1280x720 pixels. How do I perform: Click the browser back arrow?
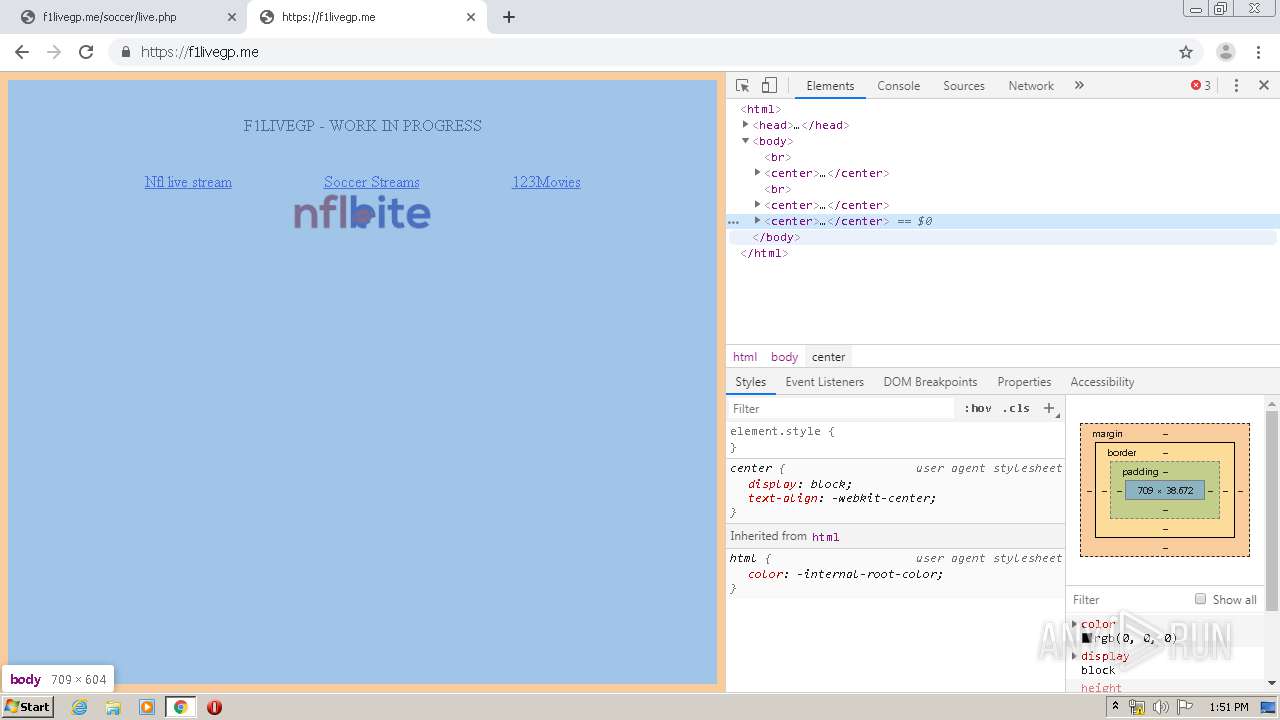pyautogui.click(x=22, y=52)
